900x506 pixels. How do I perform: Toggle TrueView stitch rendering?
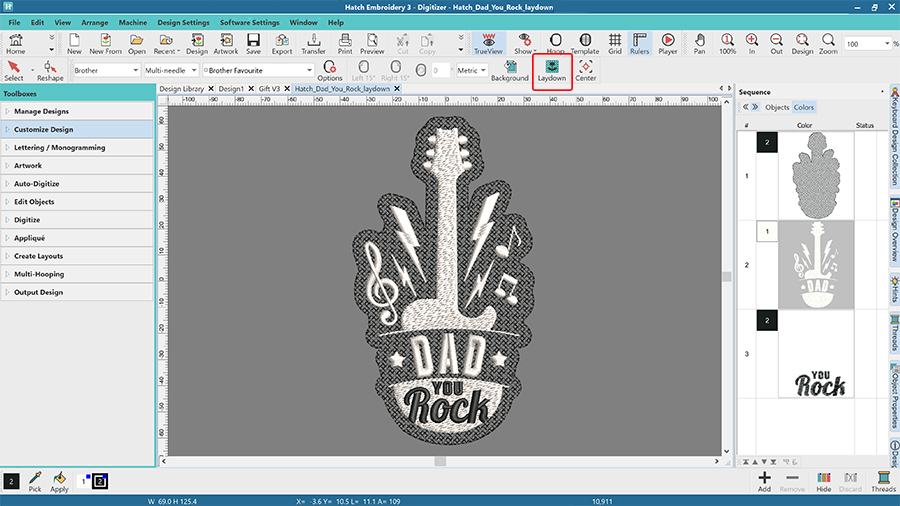(x=488, y=43)
